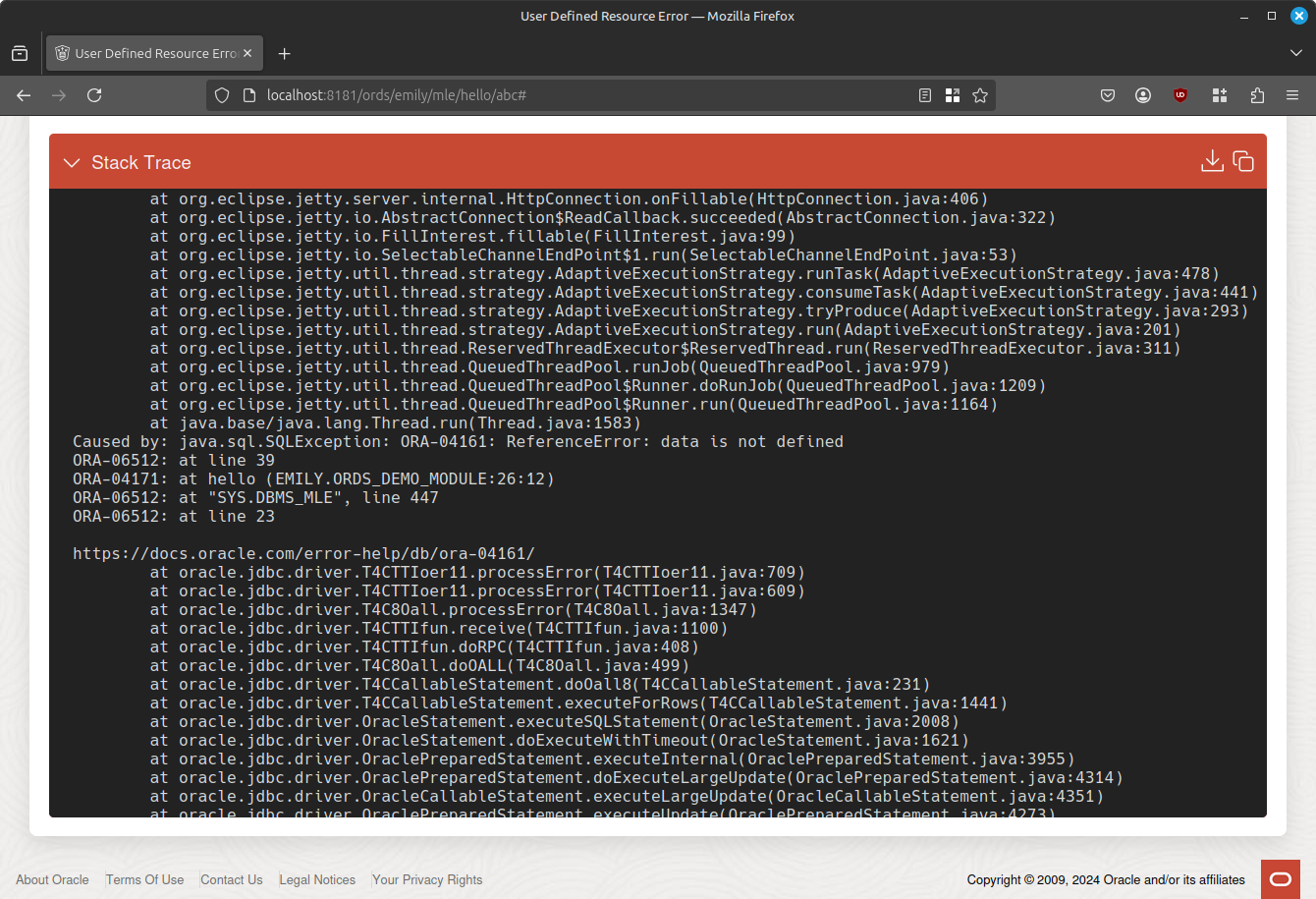Collapse the Stack Trace section
This screenshot has width=1316, height=899.
click(72, 163)
